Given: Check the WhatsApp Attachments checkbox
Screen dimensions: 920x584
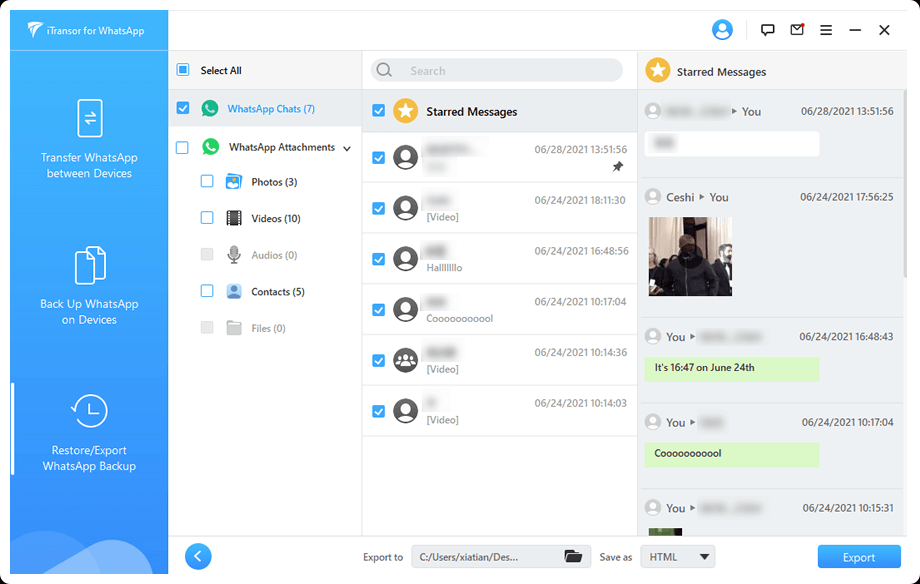Looking at the screenshot, I should point(182,147).
